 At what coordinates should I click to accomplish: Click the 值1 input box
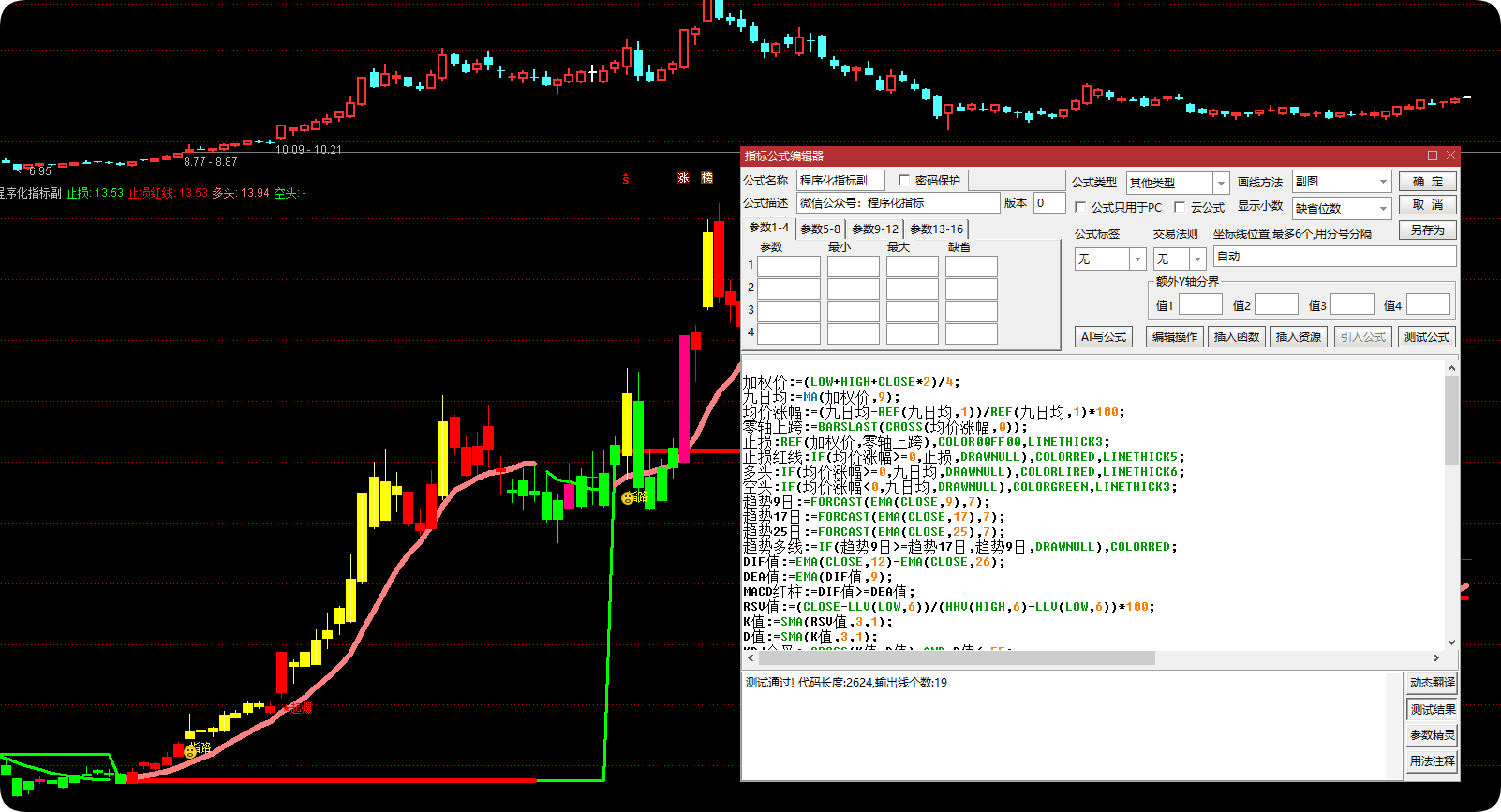1200,304
